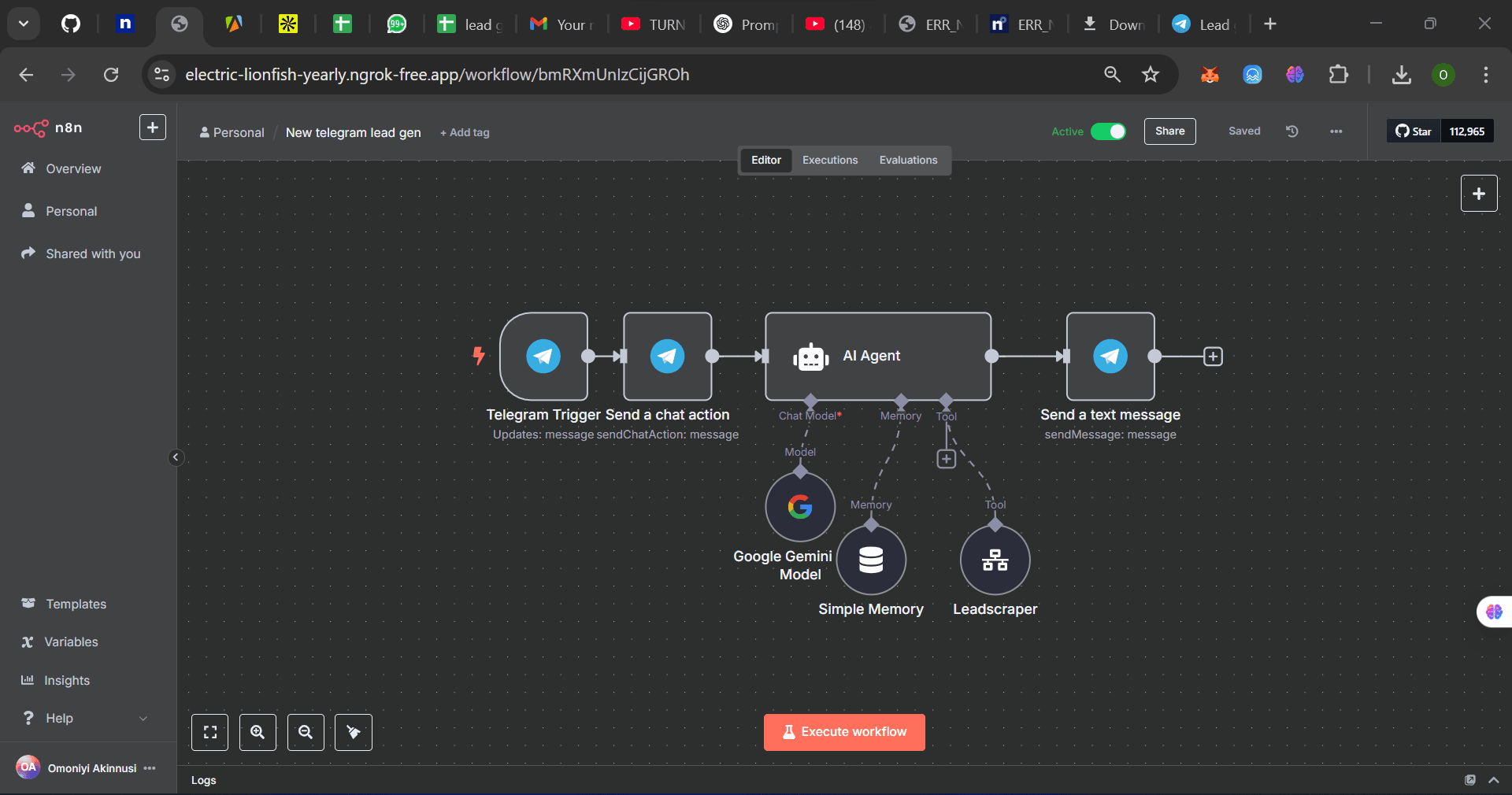
Task: Add another tool to the AI Agent
Action: 947,459
